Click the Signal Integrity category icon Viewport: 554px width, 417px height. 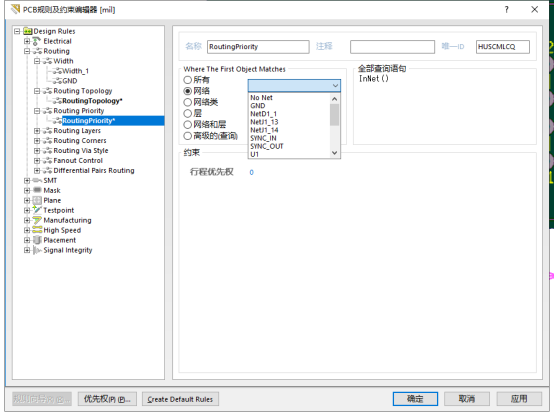pos(37,250)
